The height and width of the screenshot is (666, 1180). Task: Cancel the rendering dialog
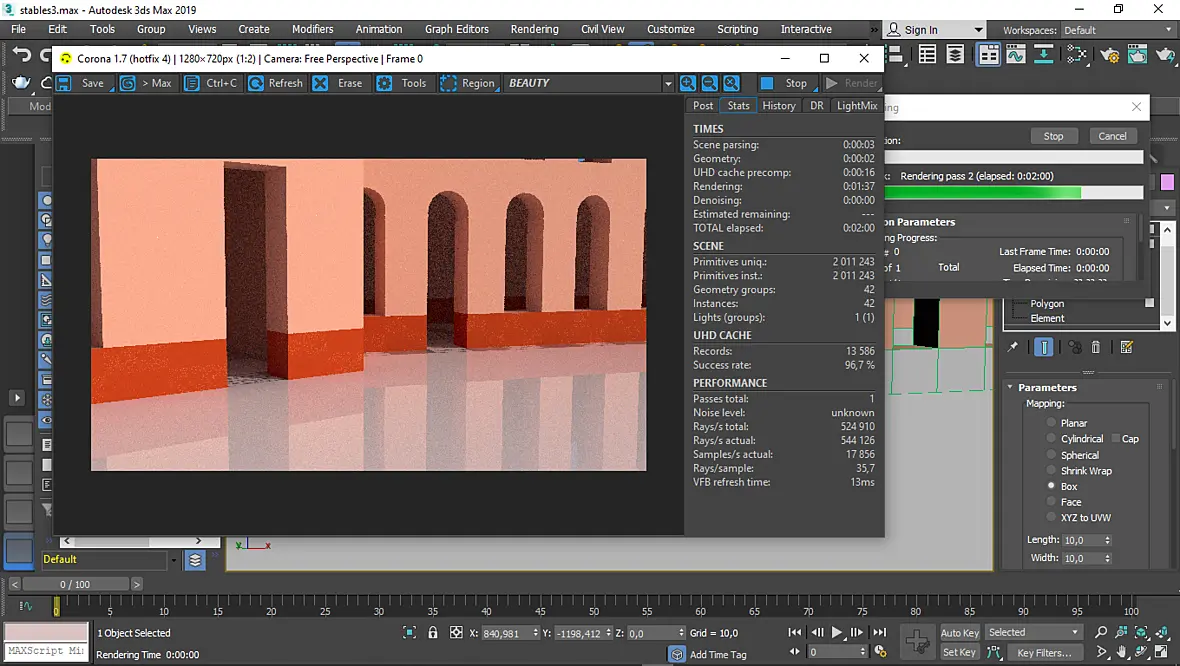[x=1112, y=136]
